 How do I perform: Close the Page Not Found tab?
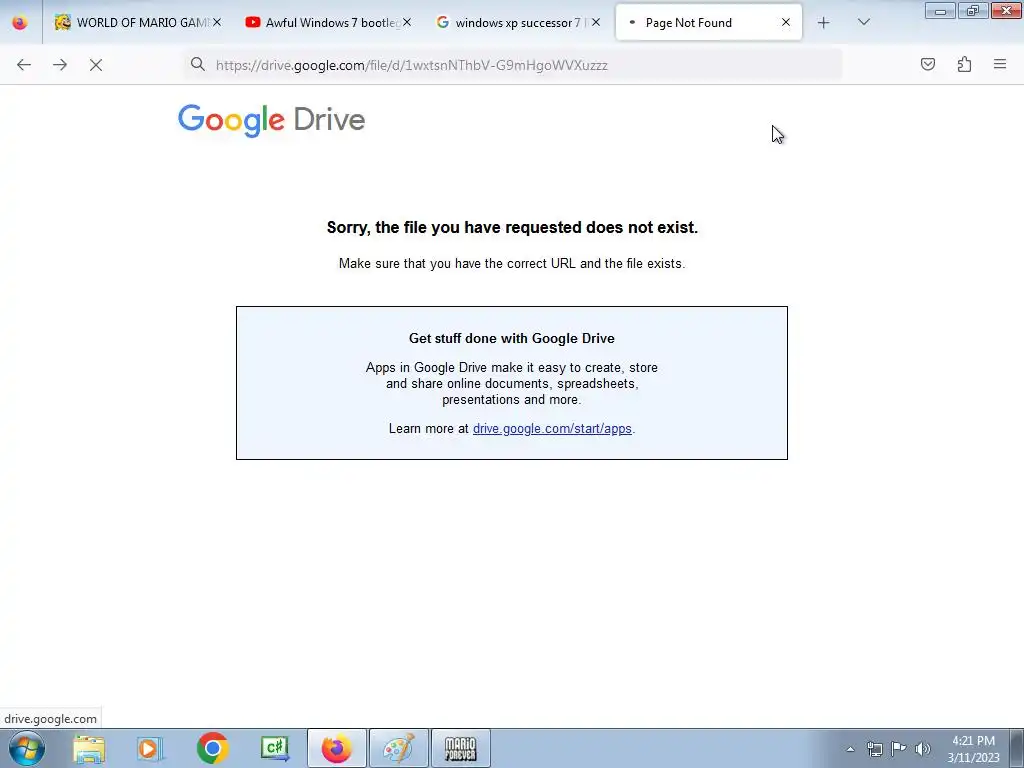(x=786, y=22)
